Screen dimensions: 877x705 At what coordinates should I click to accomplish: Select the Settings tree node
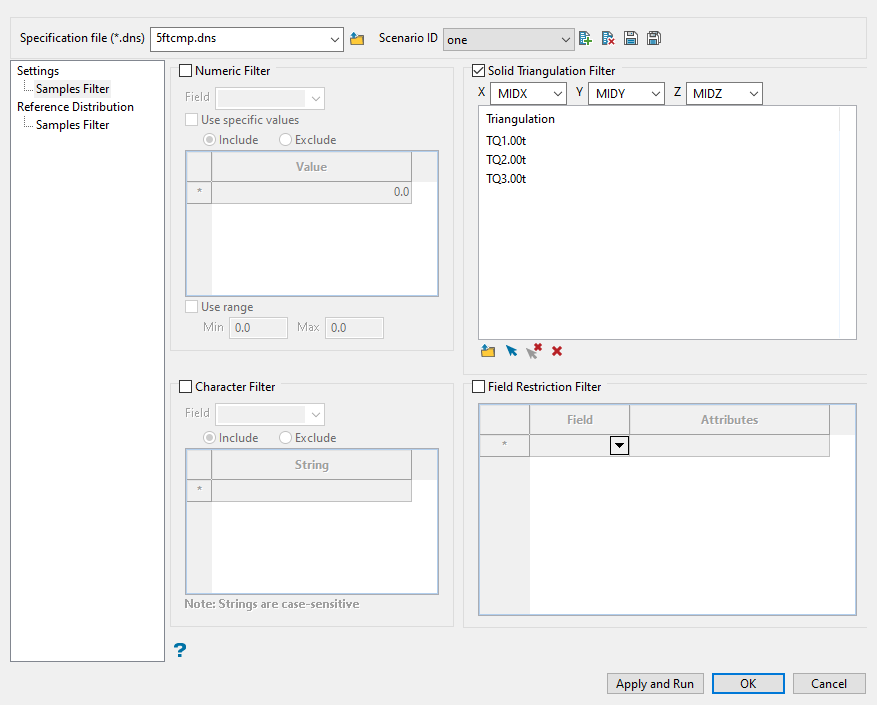pyautogui.click(x=38, y=71)
